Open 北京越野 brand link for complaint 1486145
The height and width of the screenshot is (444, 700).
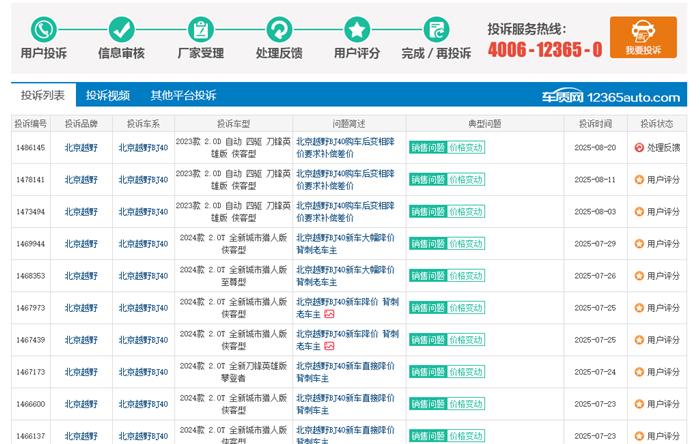tap(81, 148)
